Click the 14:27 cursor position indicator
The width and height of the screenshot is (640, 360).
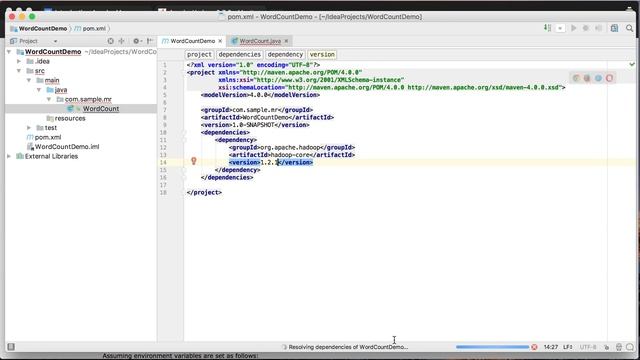coord(551,347)
